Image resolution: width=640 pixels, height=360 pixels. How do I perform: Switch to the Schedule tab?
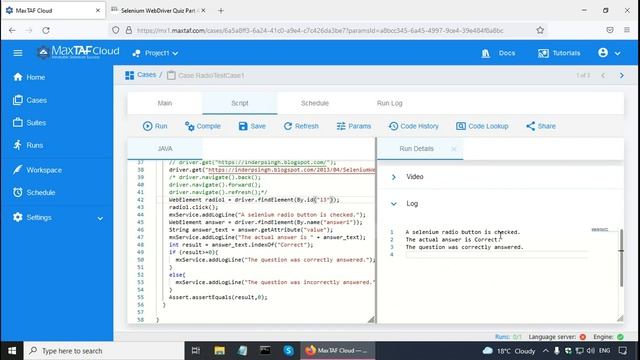pyautogui.click(x=315, y=103)
